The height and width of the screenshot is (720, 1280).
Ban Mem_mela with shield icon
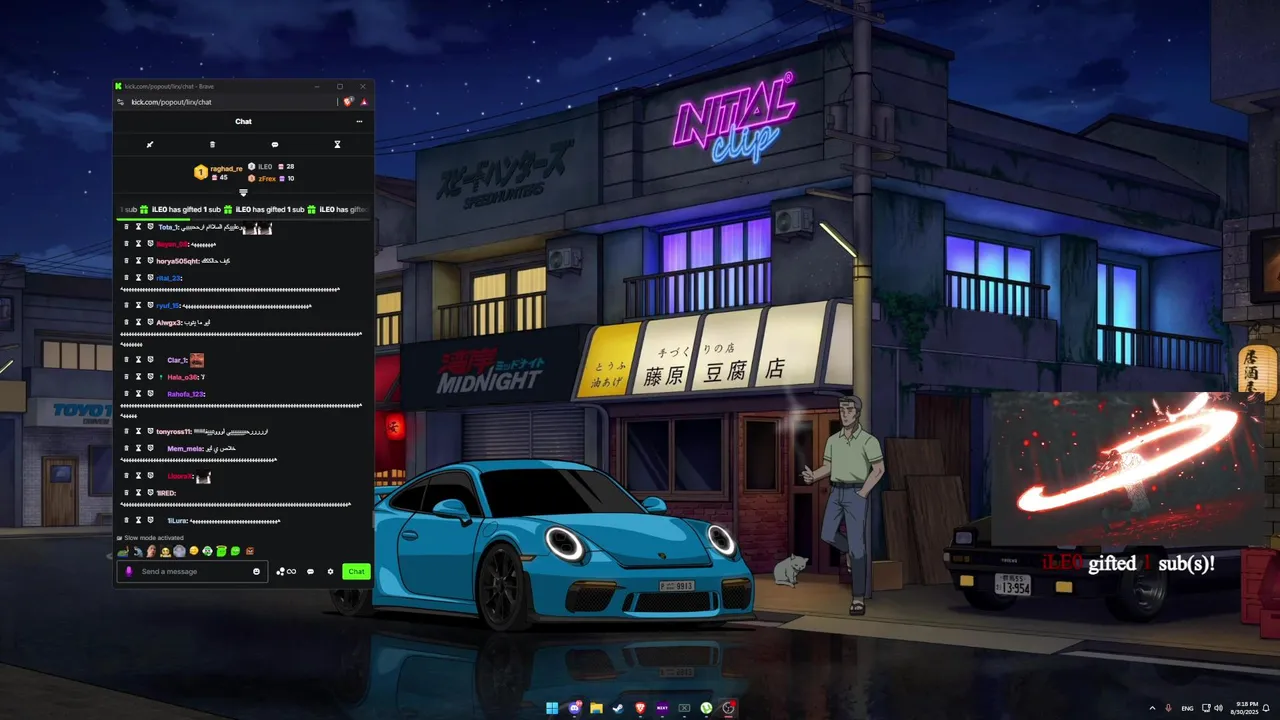pos(150,448)
